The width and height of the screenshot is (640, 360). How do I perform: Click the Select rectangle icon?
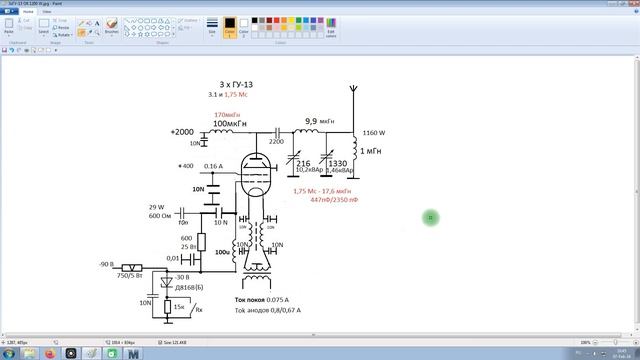(44, 24)
